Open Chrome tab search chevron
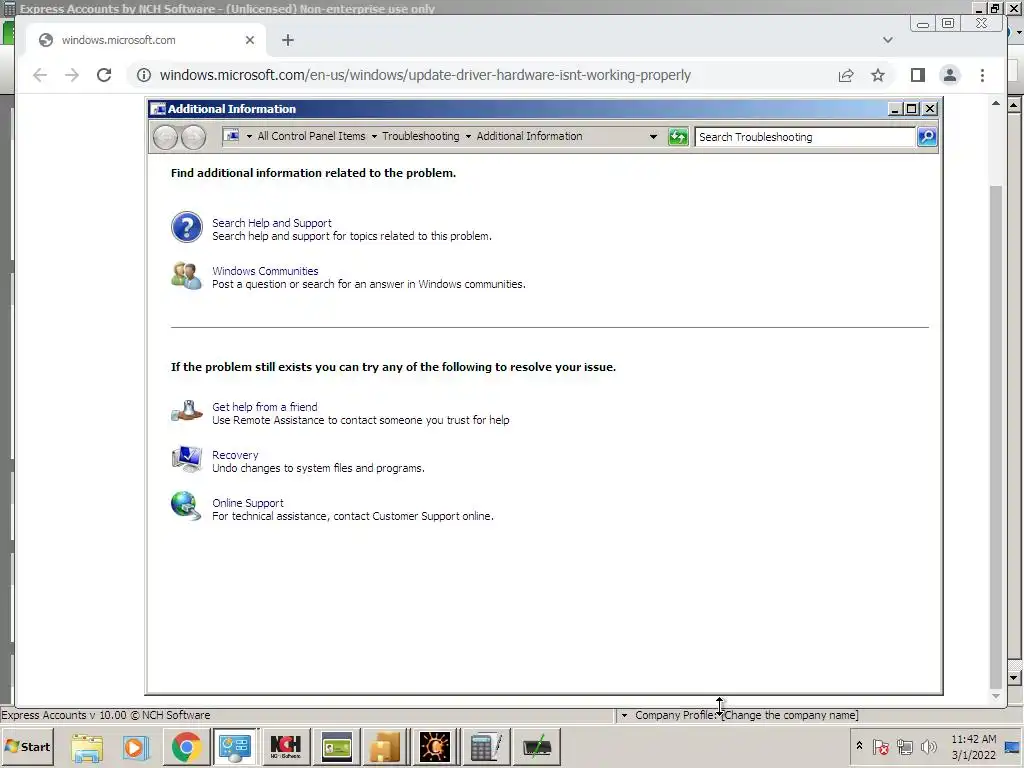1024x768 pixels. (888, 40)
